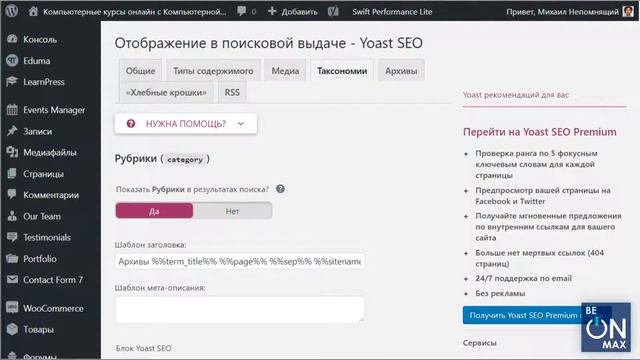Click the Страницы pages icon

click(12, 173)
